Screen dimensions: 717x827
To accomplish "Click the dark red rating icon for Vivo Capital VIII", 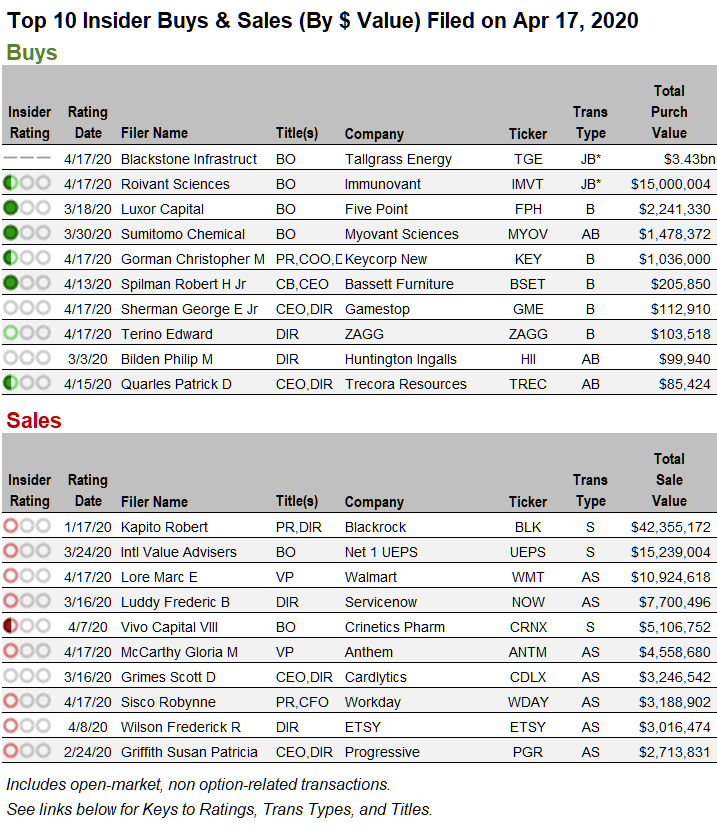I will (x=28, y=627).
